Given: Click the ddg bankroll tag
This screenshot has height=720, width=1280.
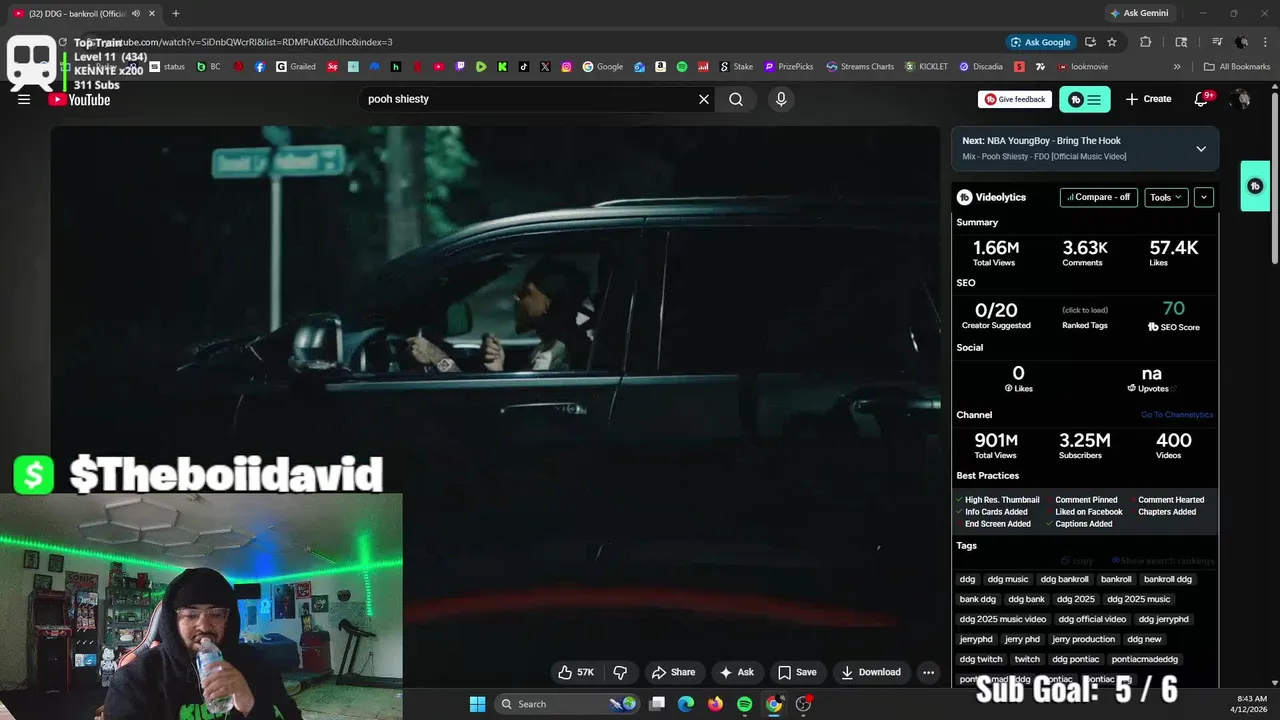Looking at the screenshot, I should pos(1064,579).
